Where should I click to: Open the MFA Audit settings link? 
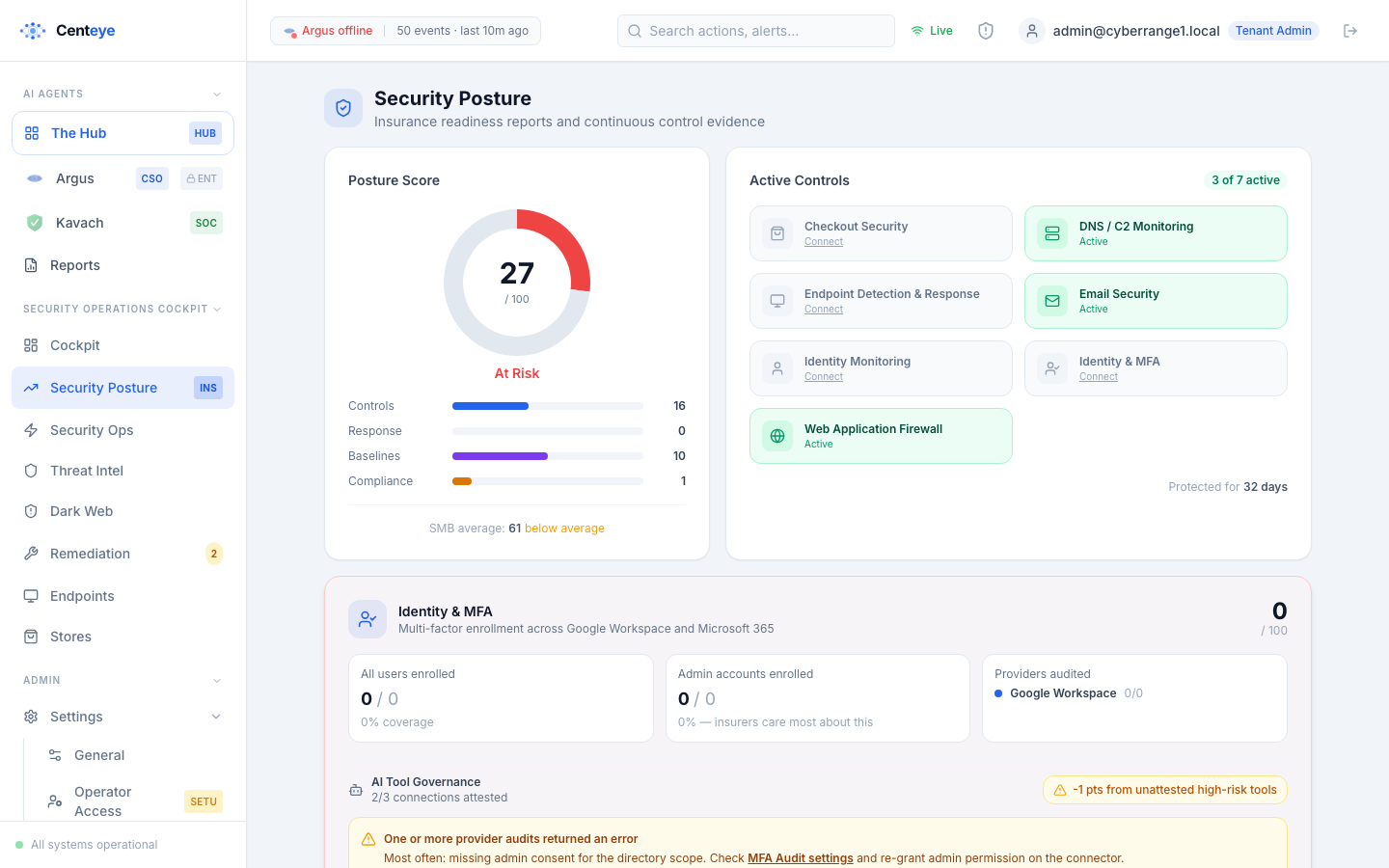801,858
